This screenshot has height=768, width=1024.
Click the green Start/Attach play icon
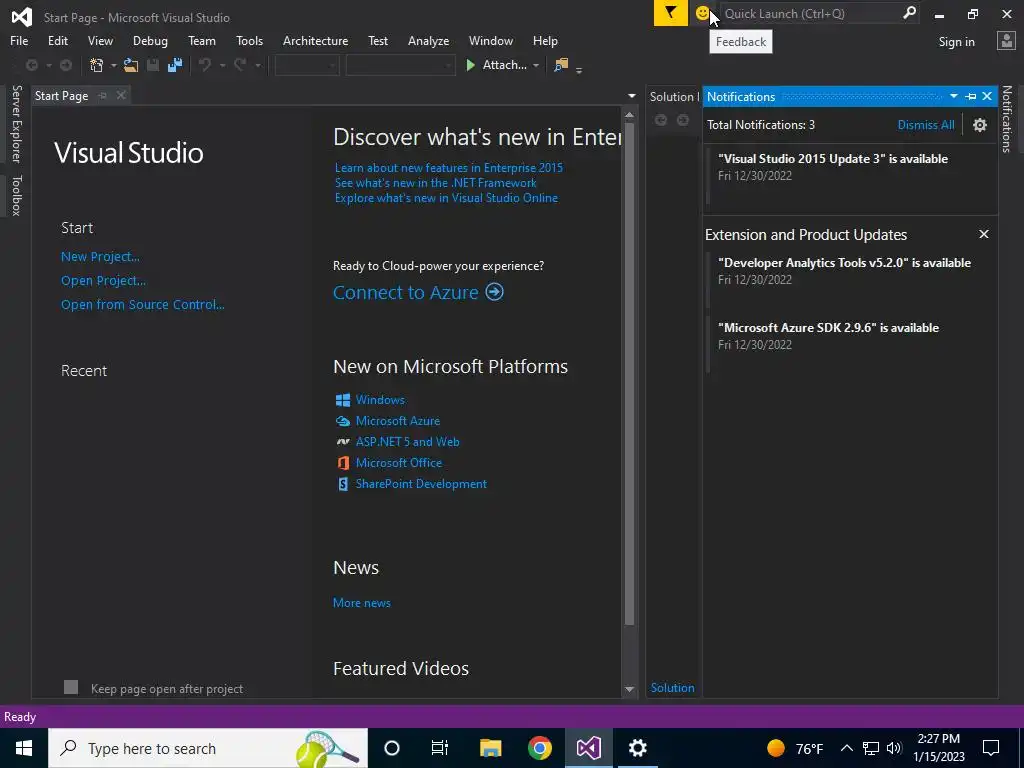point(470,65)
